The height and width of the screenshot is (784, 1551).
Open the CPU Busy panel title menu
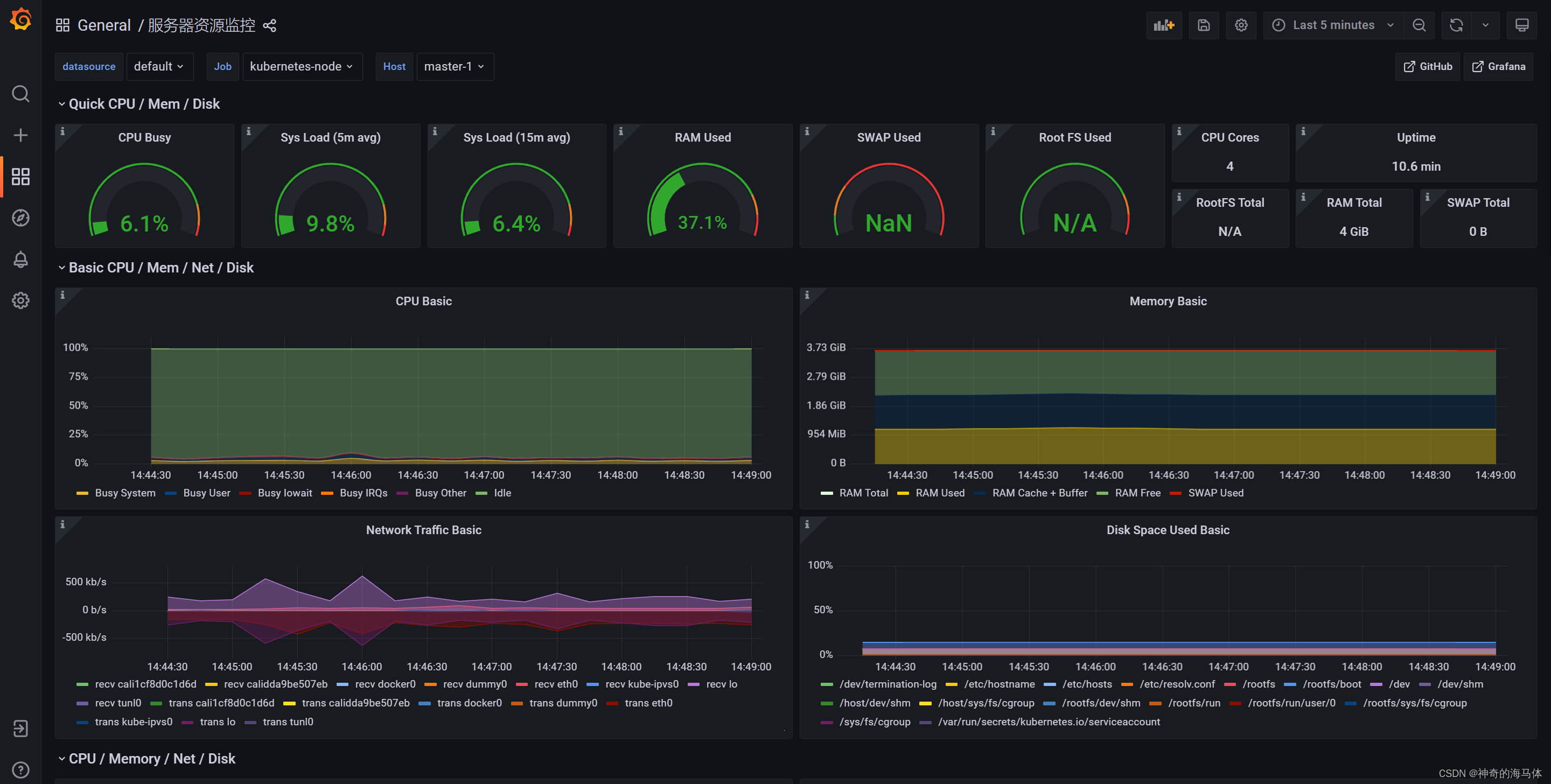[144, 137]
